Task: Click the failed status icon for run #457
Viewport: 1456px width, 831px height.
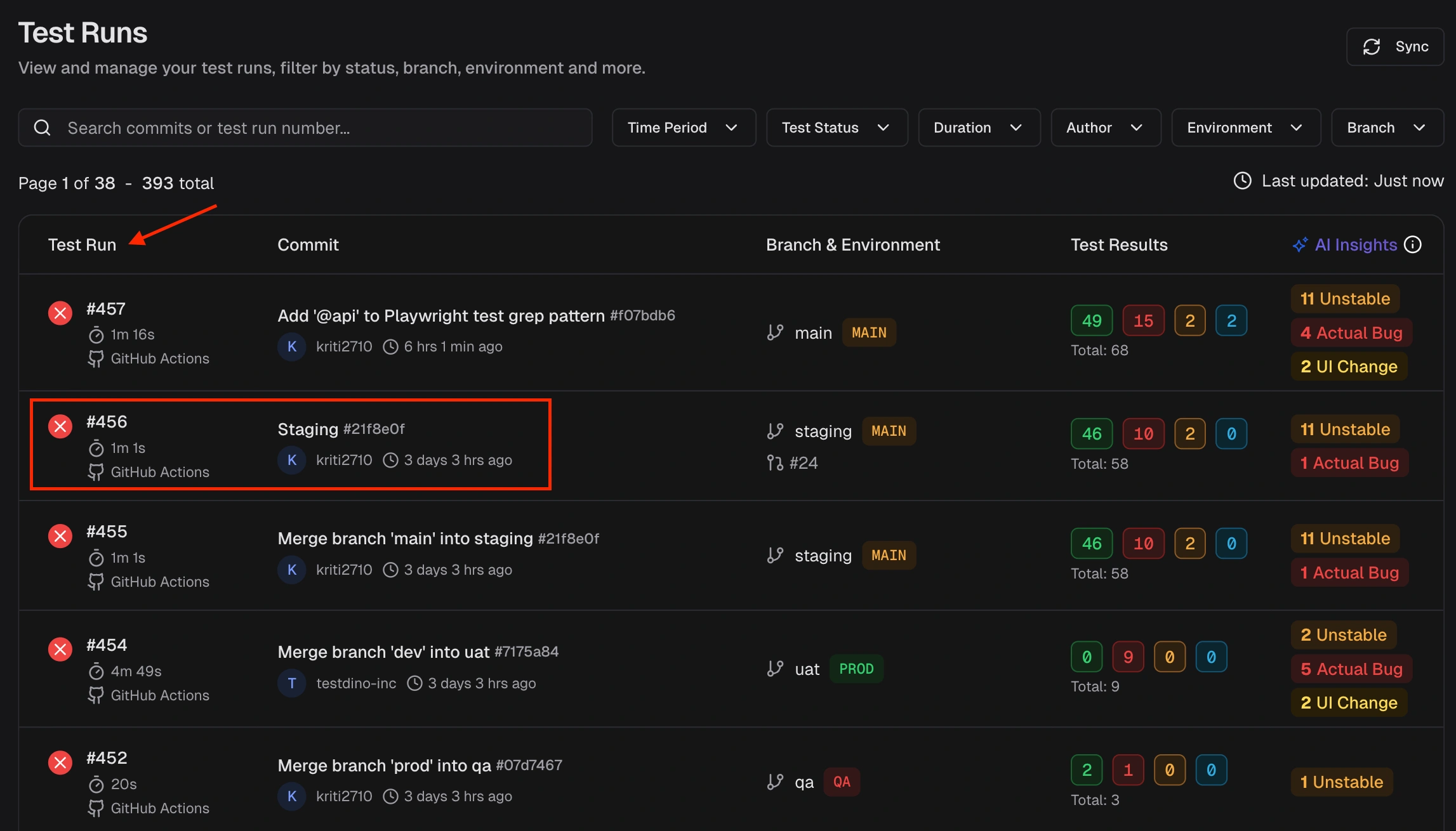Action: point(60,313)
